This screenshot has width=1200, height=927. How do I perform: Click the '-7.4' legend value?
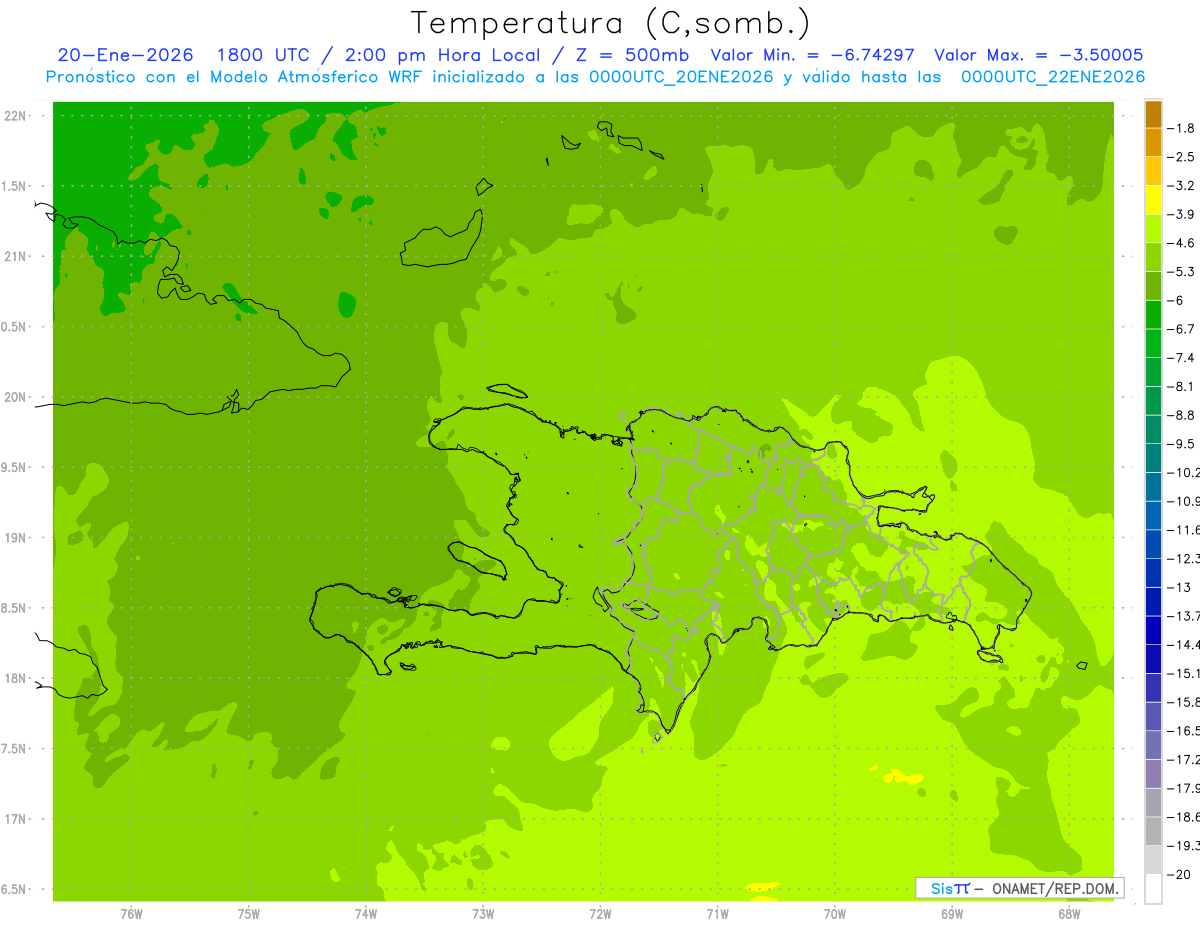tap(1180, 358)
